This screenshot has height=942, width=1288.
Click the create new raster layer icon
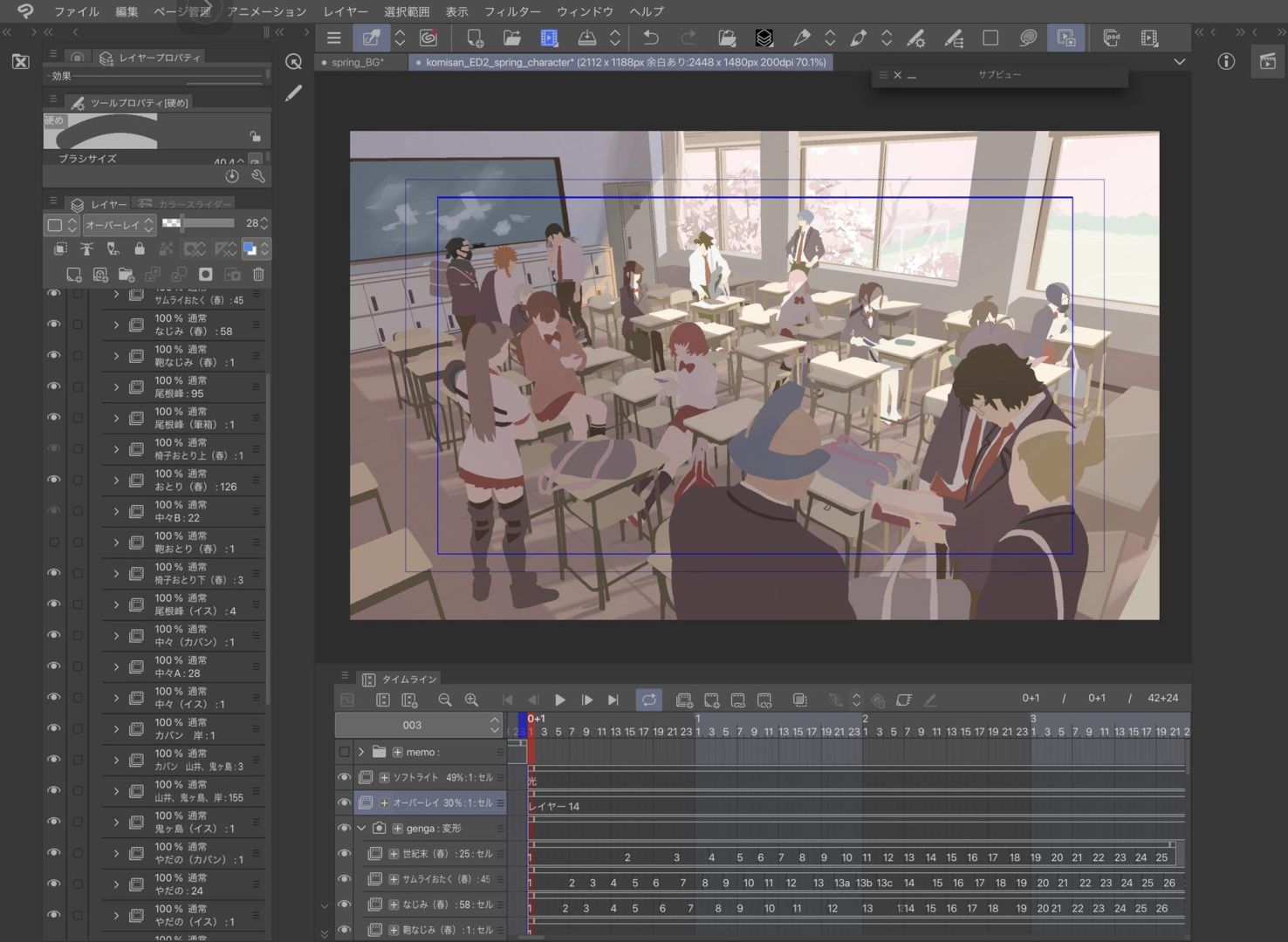point(74,275)
